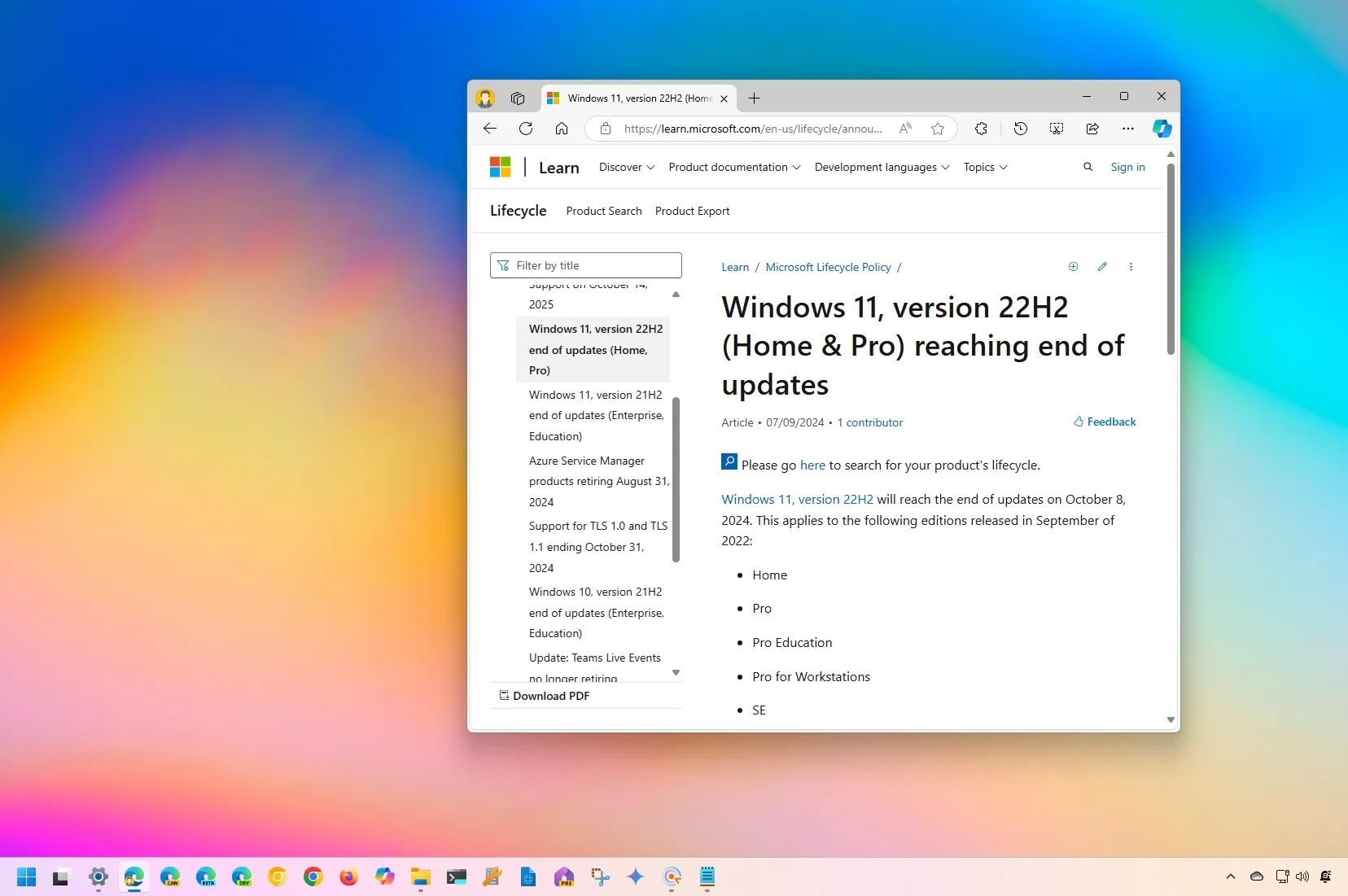
Task: Add this page to favorites
Action: pyautogui.click(x=938, y=129)
